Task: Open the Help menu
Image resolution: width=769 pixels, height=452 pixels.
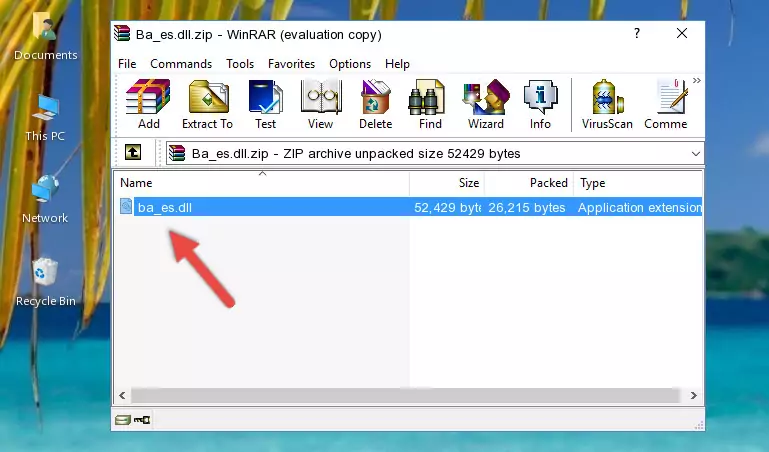Action: (397, 64)
